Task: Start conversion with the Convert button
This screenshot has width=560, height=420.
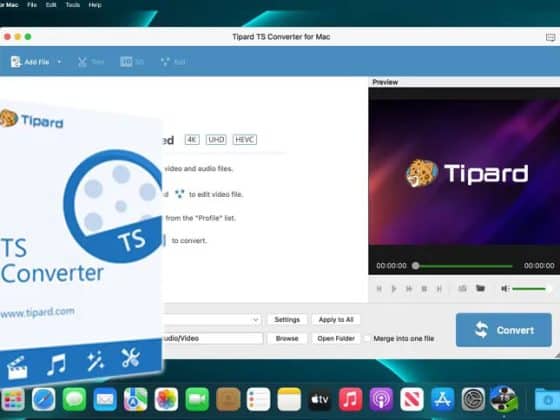Action: (504, 330)
